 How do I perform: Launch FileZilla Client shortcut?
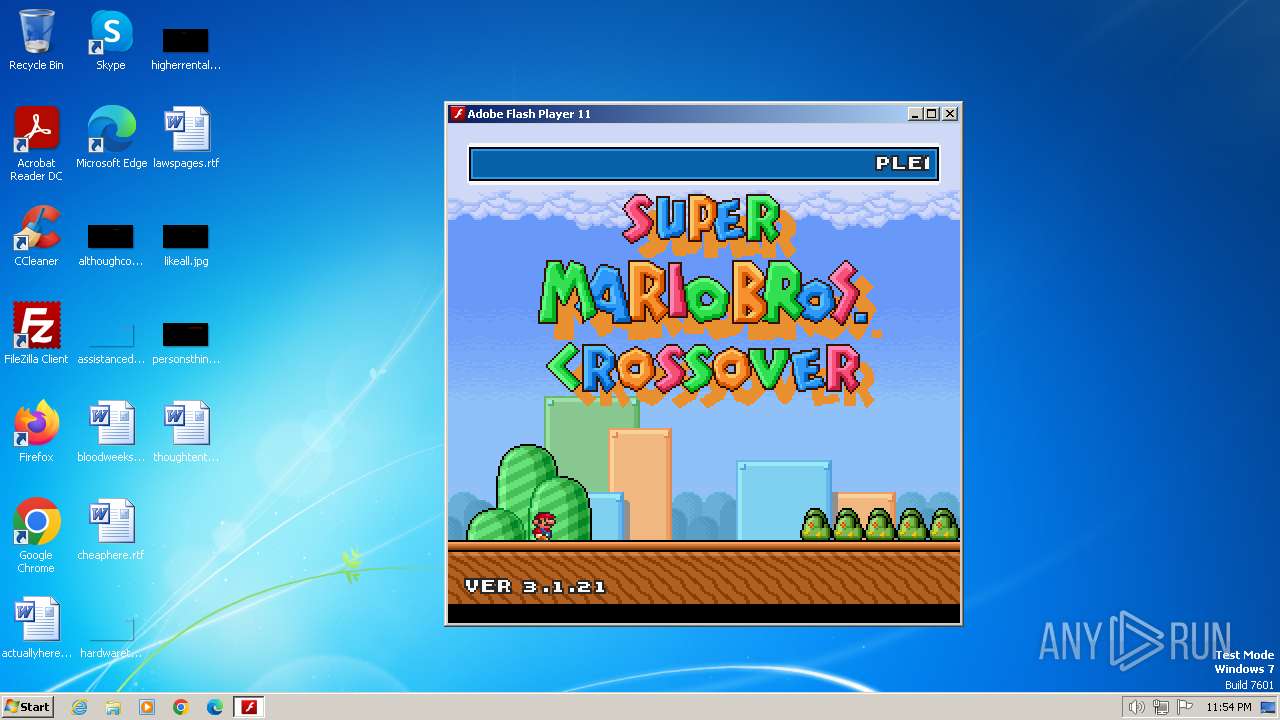[36, 334]
